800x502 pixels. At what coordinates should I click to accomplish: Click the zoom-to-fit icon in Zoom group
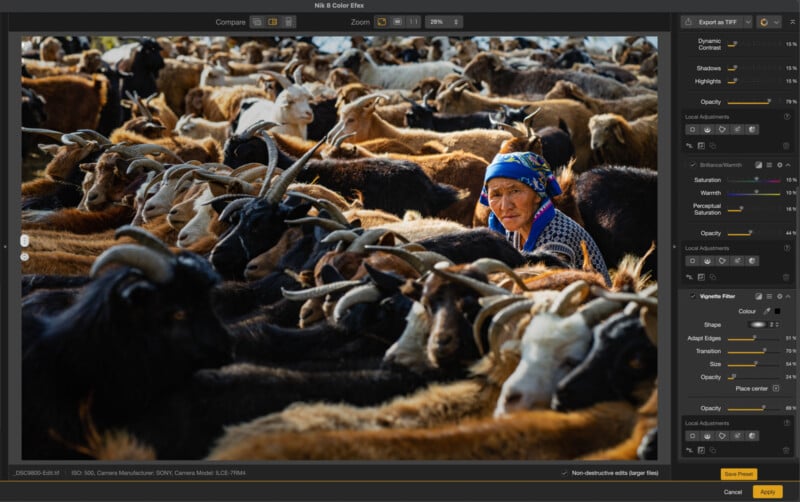[382, 21]
